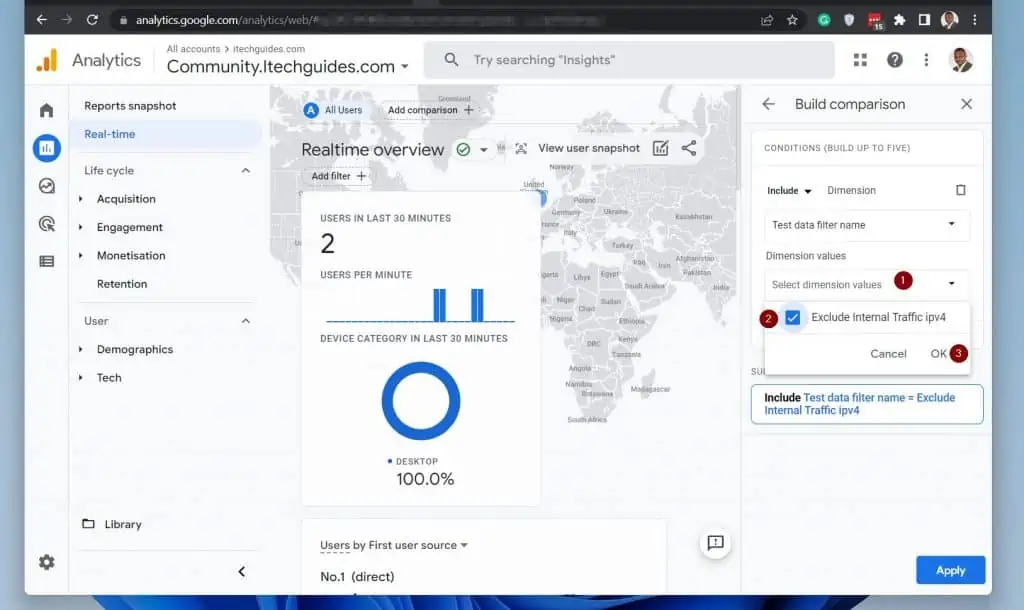The height and width of the screenshot is (610, 1024).
Task: Expand the Acquisition report group
Action: (81, 199)
